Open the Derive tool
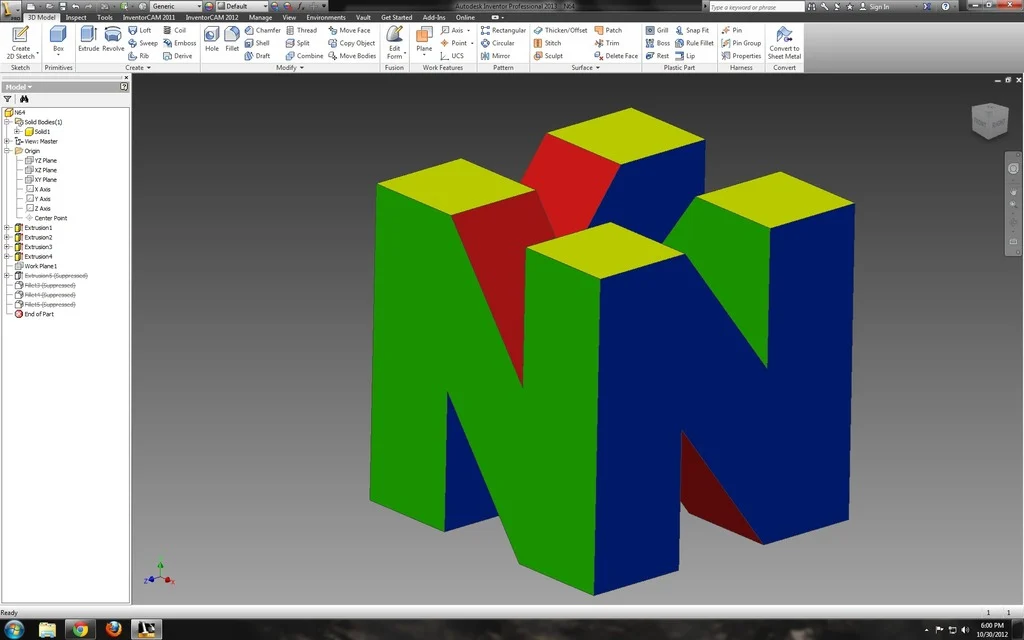This screenshot has height=640, width=1024. point(178,56)
